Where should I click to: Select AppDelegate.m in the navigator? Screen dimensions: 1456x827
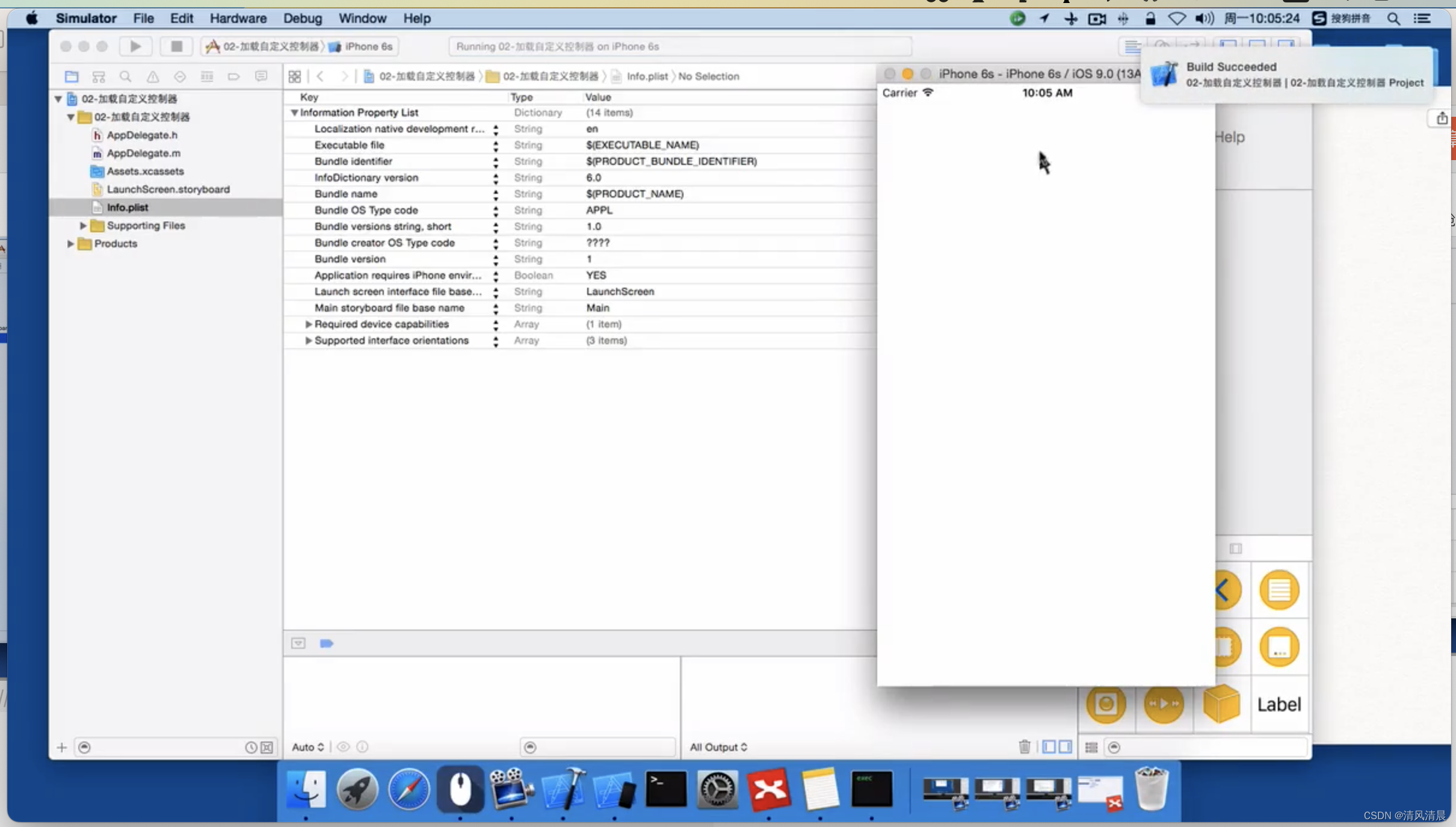(x=143, y=153)
